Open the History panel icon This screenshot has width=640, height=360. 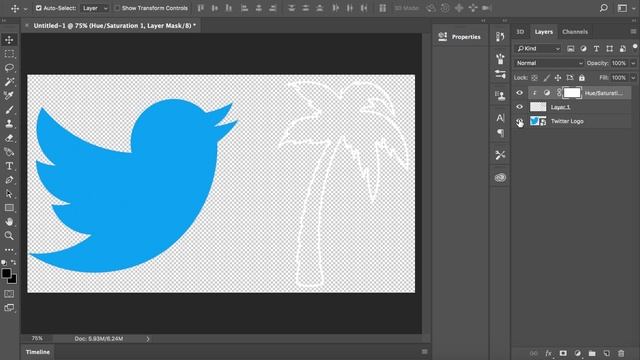500,37
